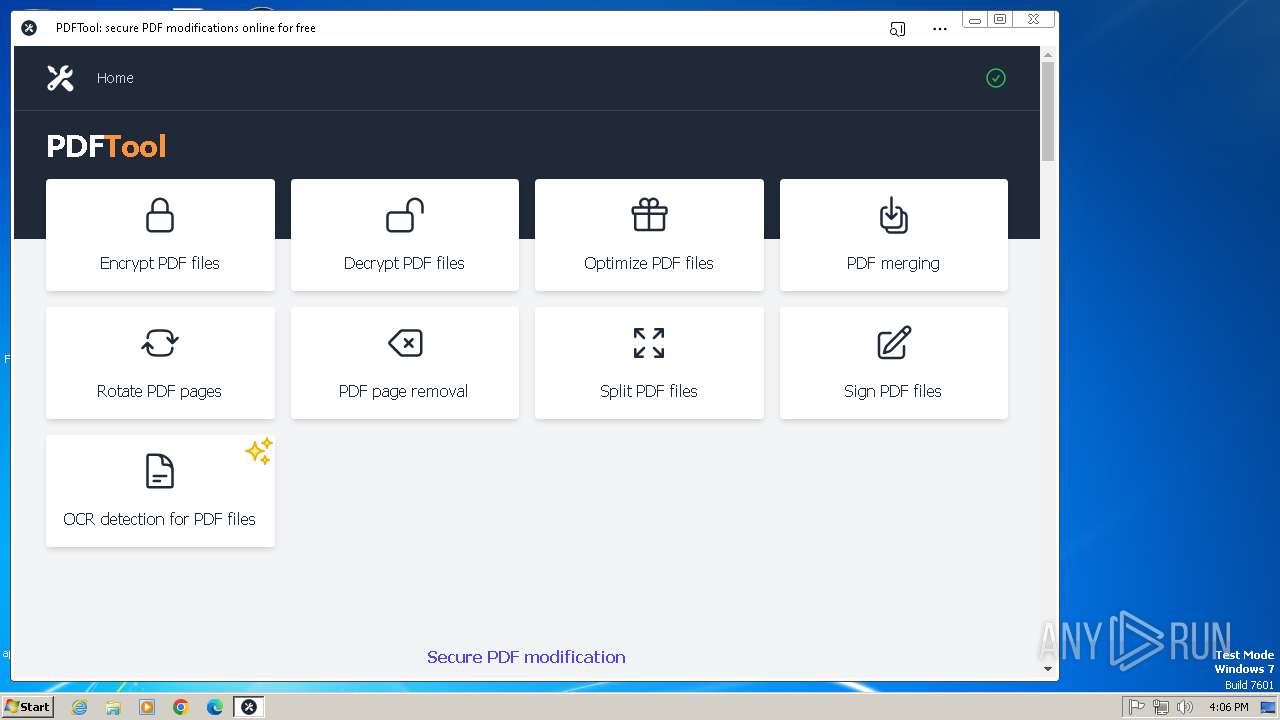
Task: Open Encrypt PDF files label
Action: coord(160,263)
